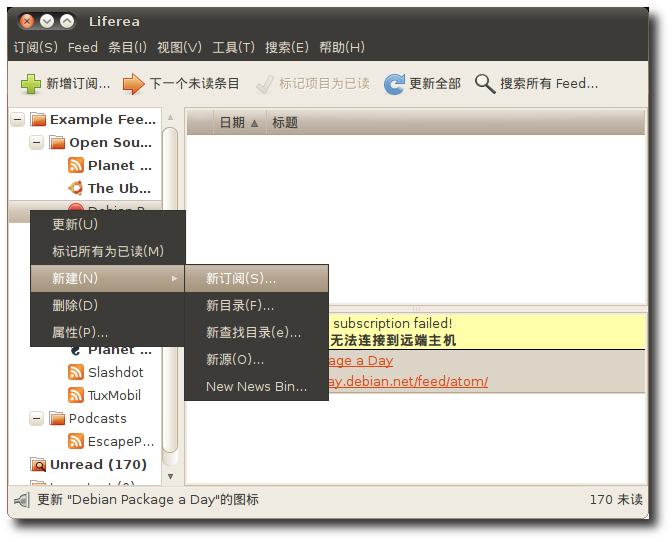Select New News Bin... in the submenu

[x=256, y=386]
